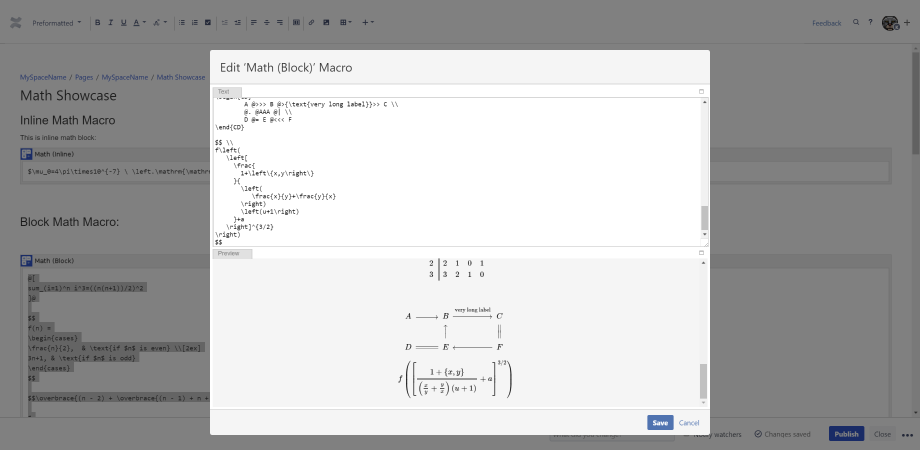The height and width of the screenshot is (450, 920).
Task: Open the insert table dropdown
Action: (346, 23)
